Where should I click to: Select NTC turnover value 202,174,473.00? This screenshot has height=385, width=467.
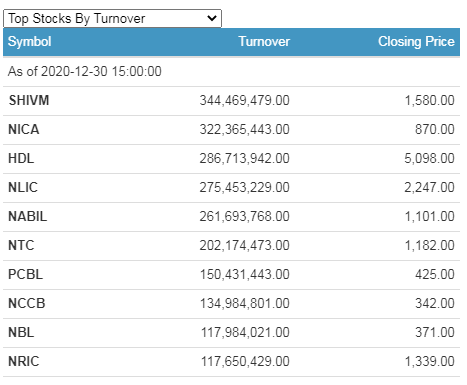245,245
